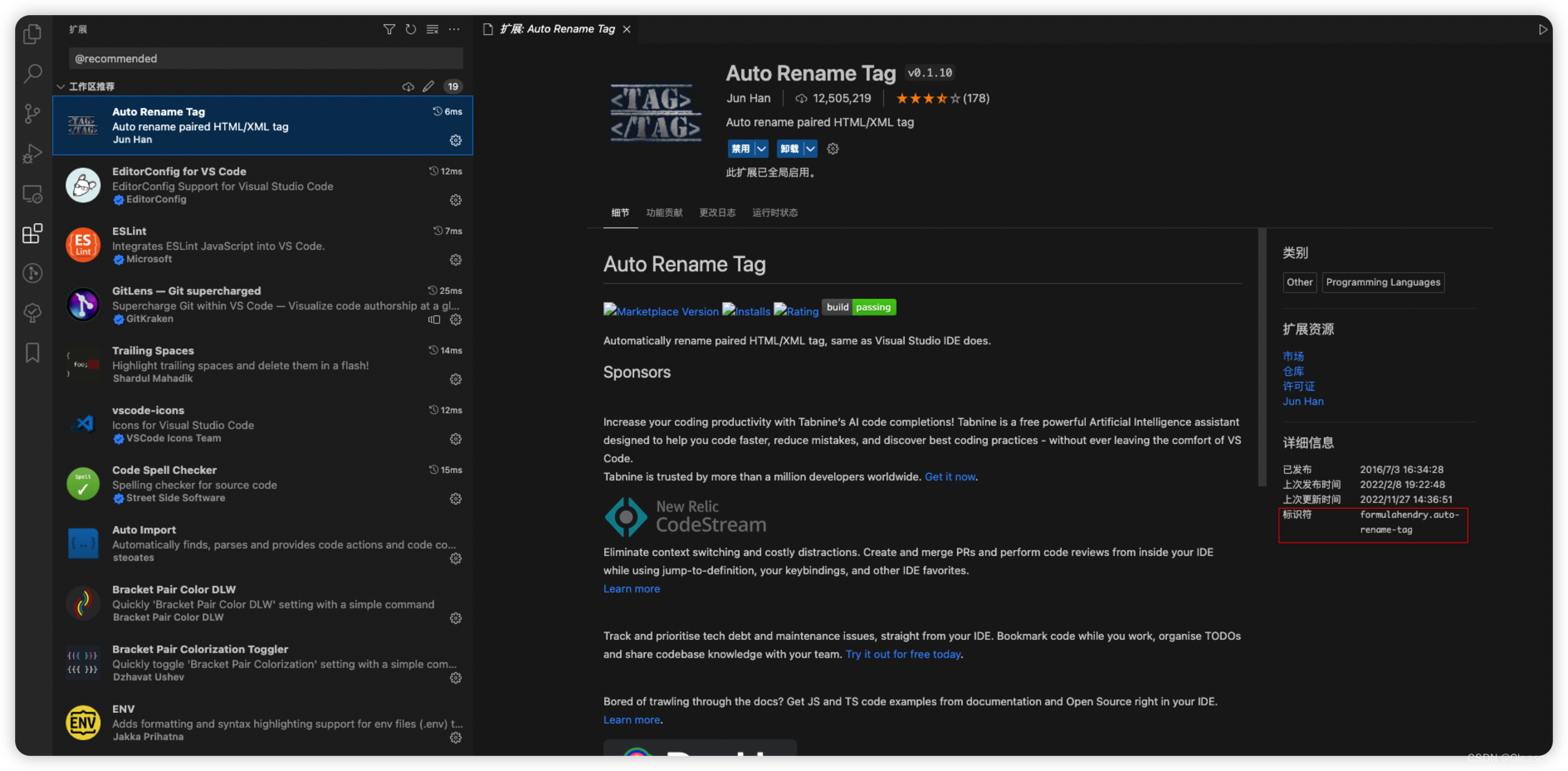The width and height of the screenshot is (1568, 771).
Task: Open Source Control view in activity bar
Action: pos(32,114)
